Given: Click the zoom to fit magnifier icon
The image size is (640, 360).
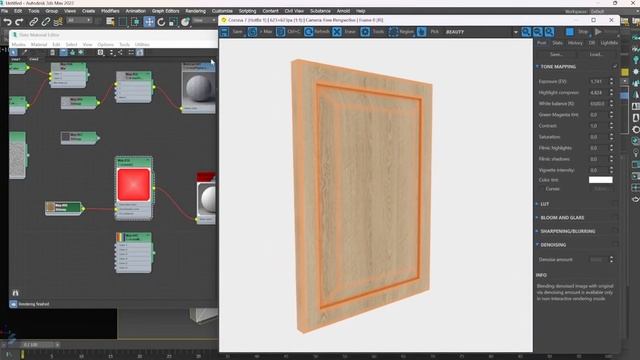Looking at the screenshot, I should [x=549, y=32].
